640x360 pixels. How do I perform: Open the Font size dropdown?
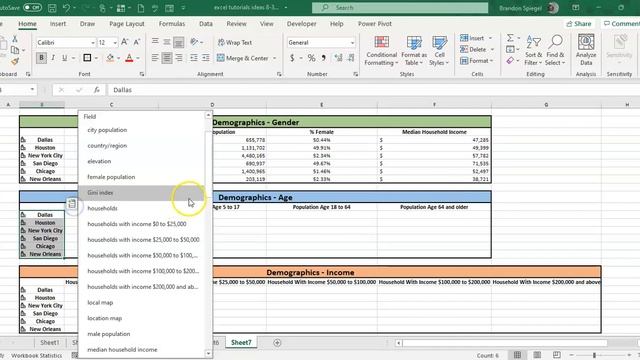(x=116, y=42)
